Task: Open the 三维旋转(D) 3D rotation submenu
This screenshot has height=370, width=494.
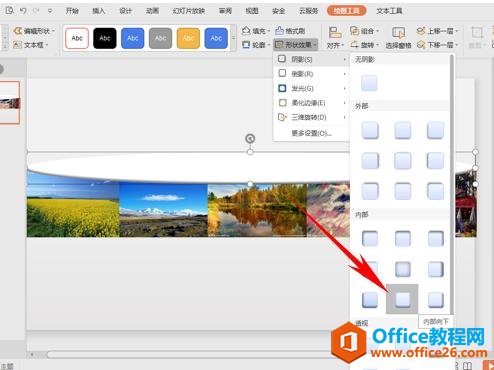Action: pos(311,117)
